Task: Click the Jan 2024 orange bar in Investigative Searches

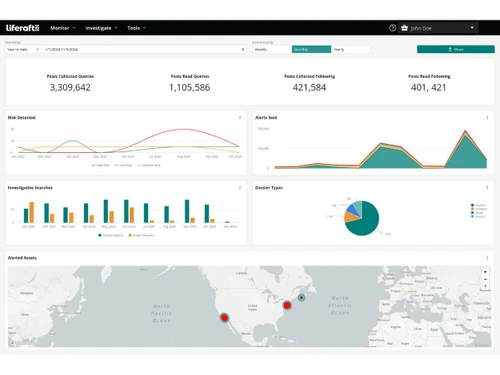Action: (32, 212)
